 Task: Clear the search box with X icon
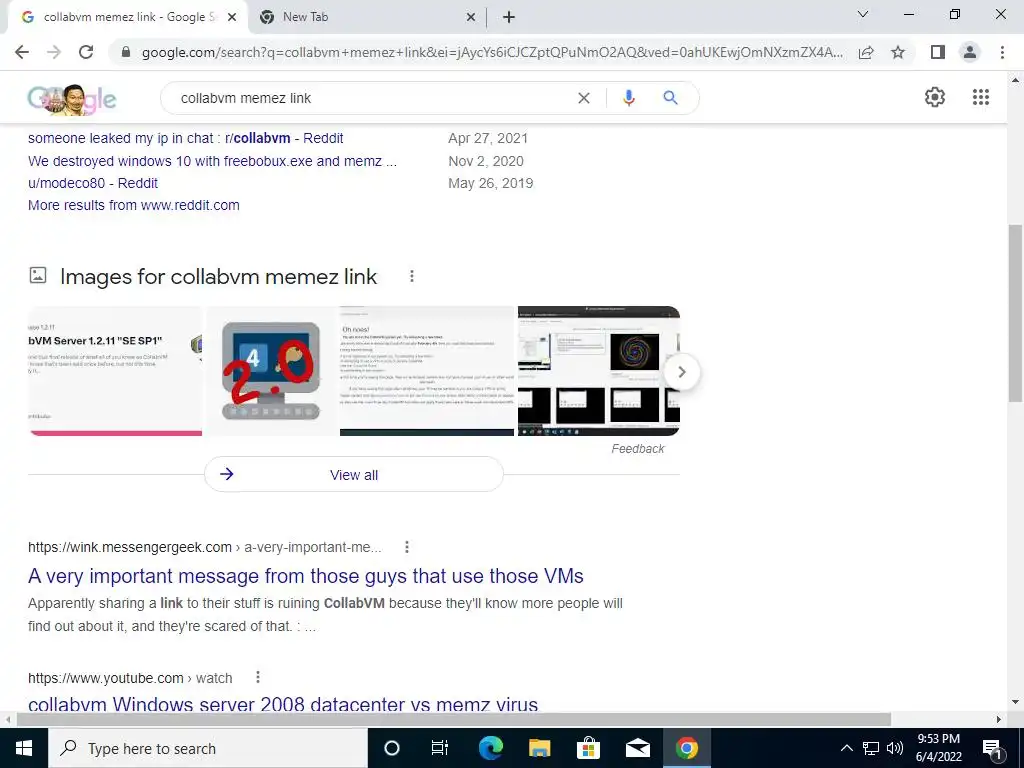coord(584,98)
